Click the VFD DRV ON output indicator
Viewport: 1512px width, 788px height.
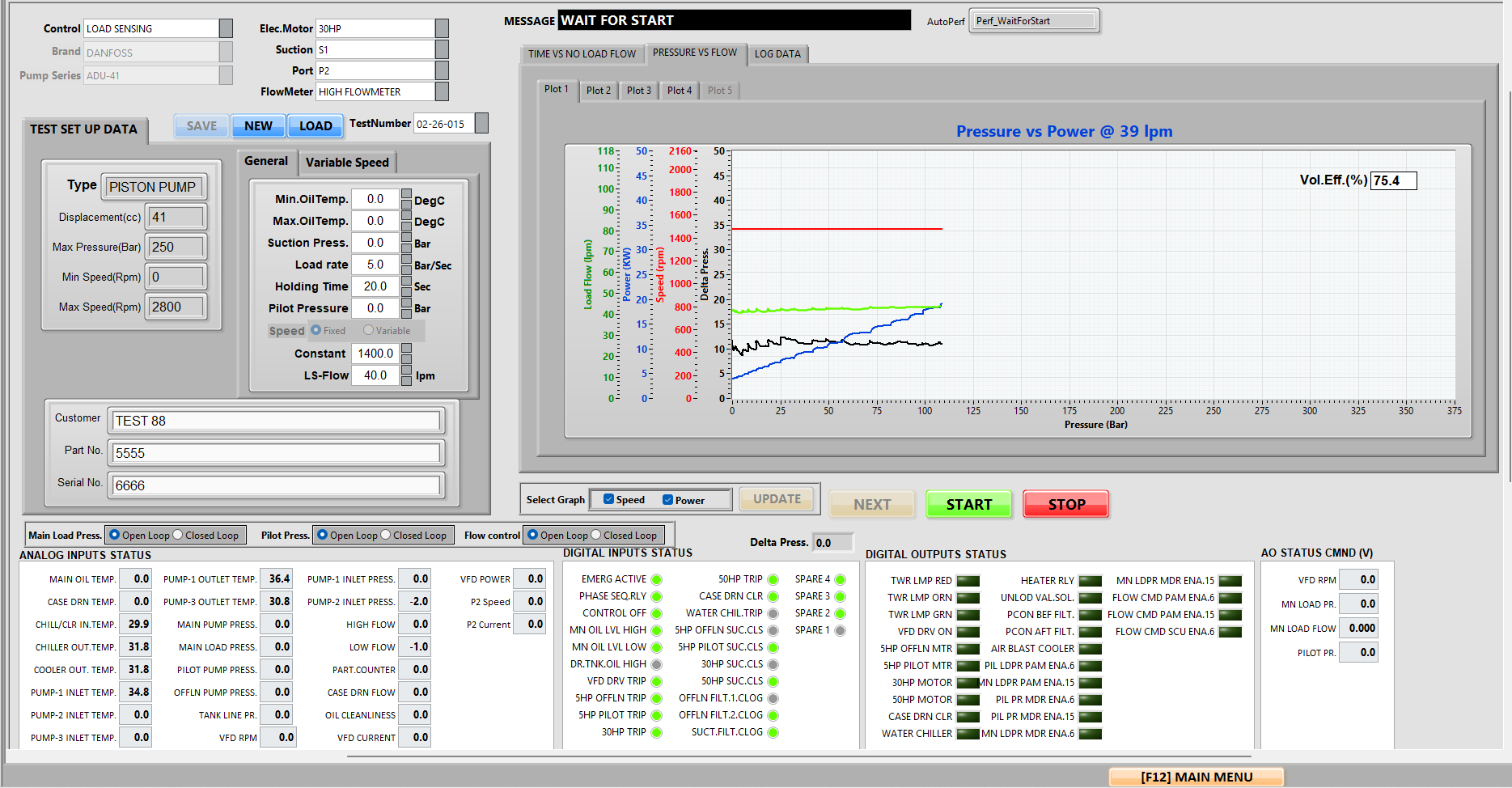coord(968,632)
